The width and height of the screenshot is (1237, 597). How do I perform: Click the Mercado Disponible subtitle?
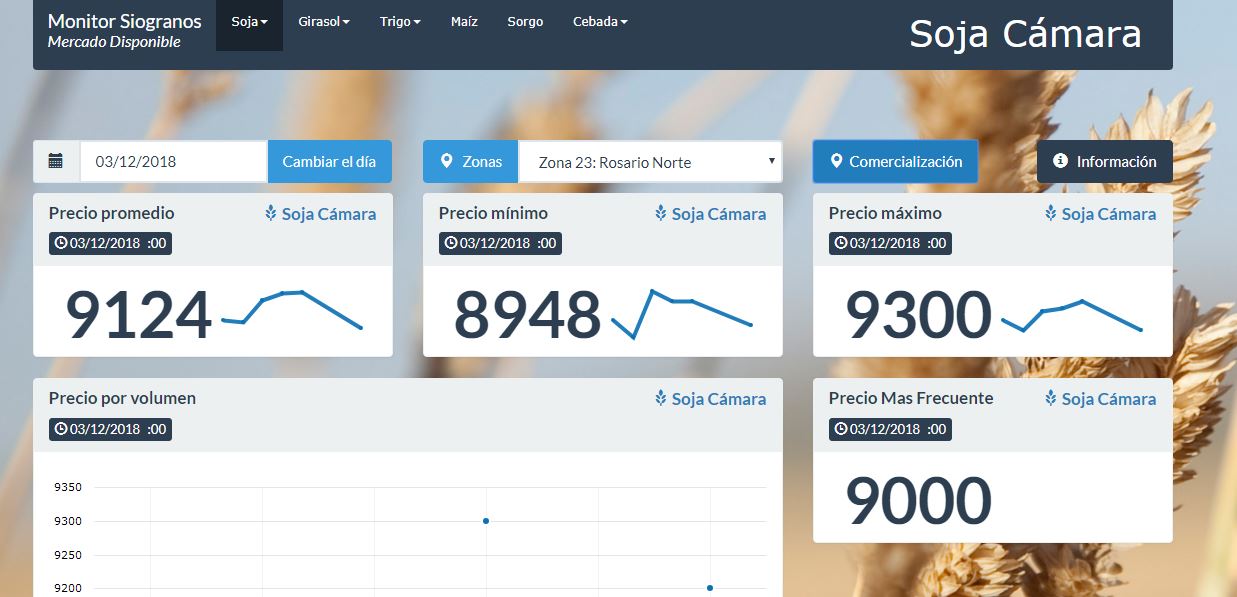[x=114, y=42]
